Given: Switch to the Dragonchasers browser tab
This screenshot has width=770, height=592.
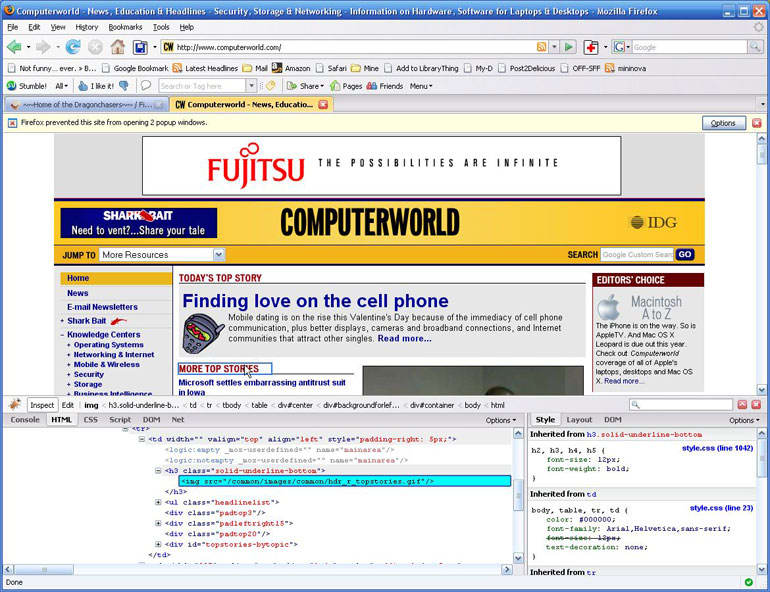Looking at the screenshot, I should tap(86, 105).
